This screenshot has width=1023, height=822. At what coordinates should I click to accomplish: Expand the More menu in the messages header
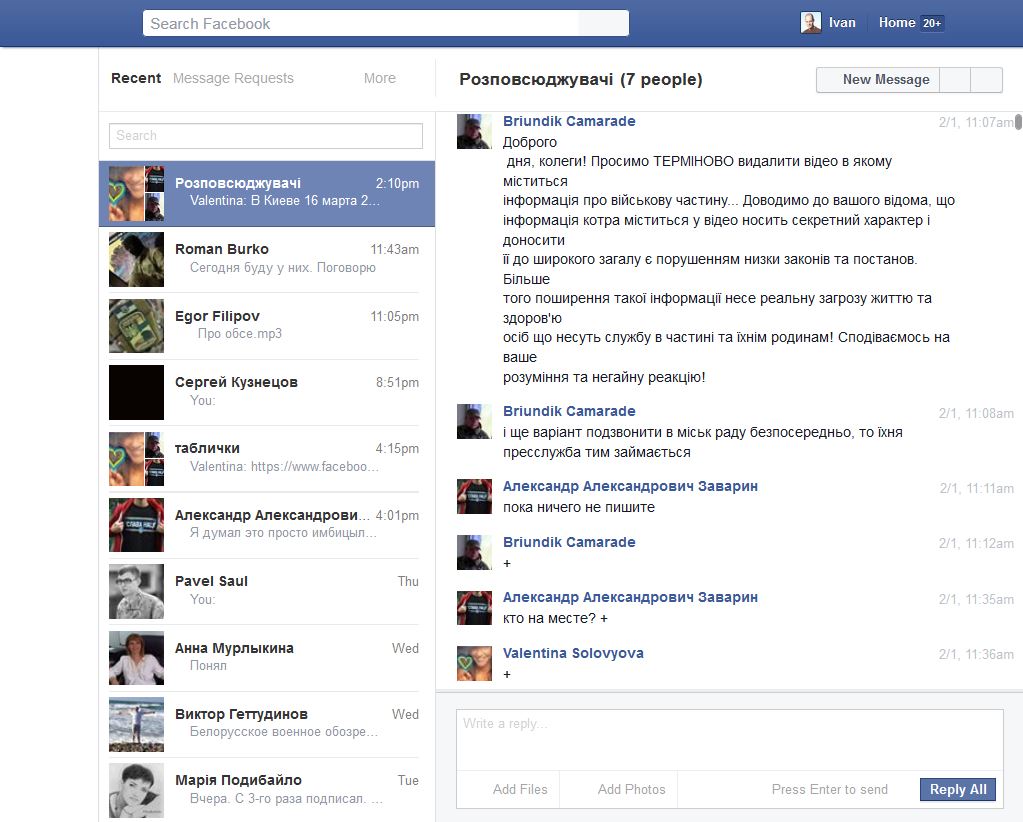pyautogui.click(x=379, y=78)
